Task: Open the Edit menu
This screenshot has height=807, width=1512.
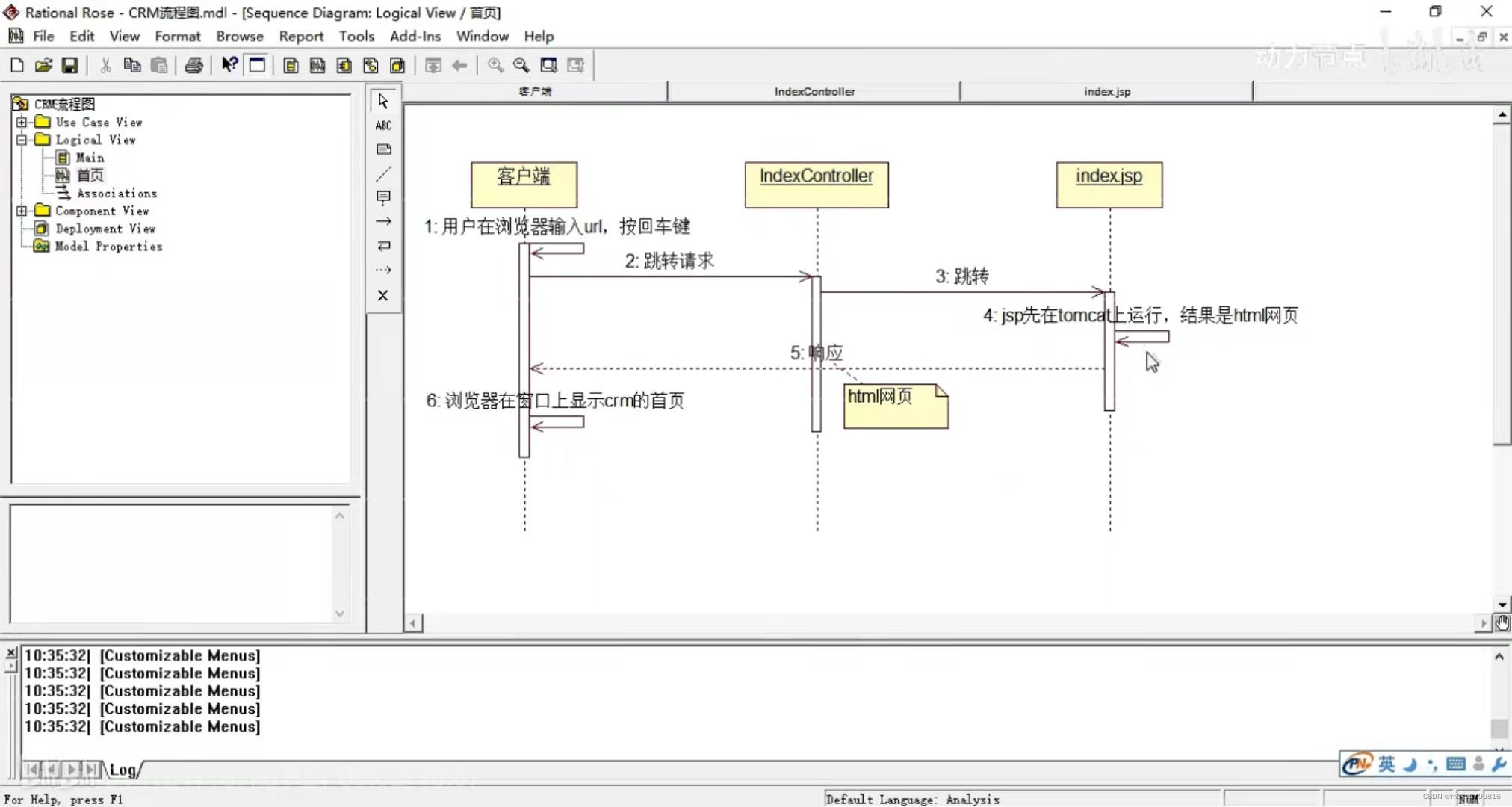Action: tap(82, 36)
